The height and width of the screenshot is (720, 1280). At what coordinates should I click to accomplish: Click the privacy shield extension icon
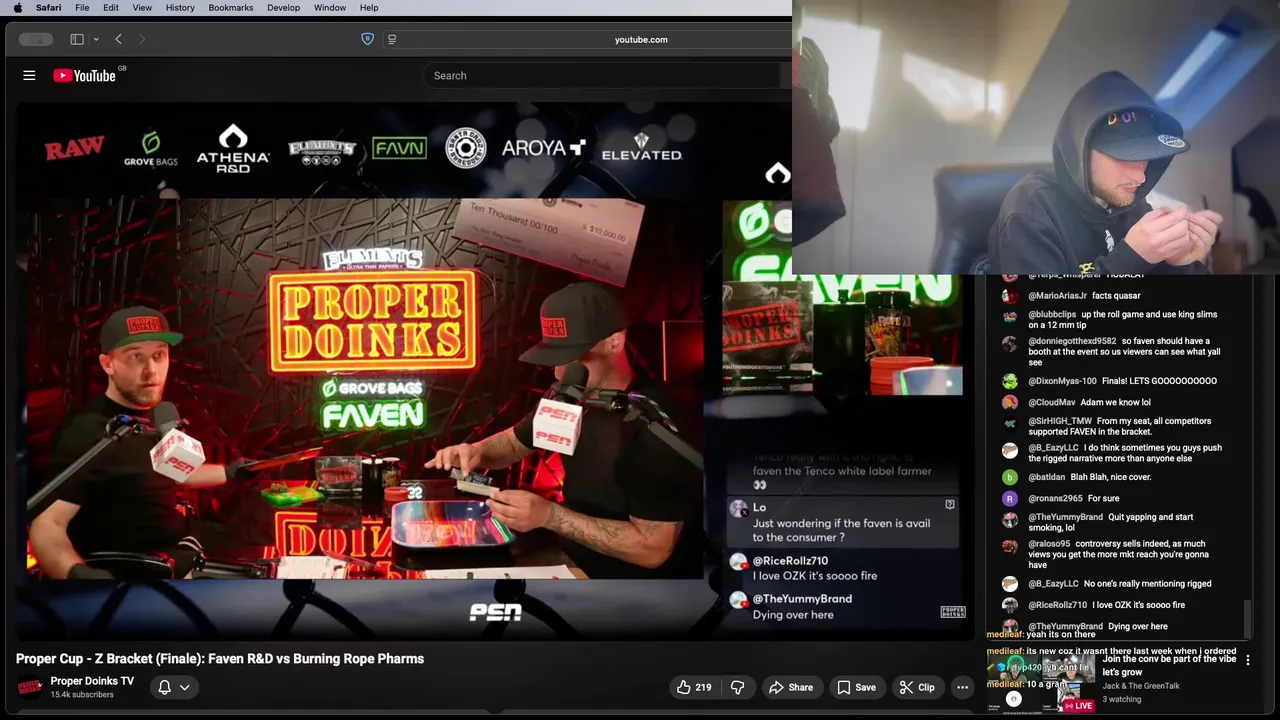[x=367, y=39]
